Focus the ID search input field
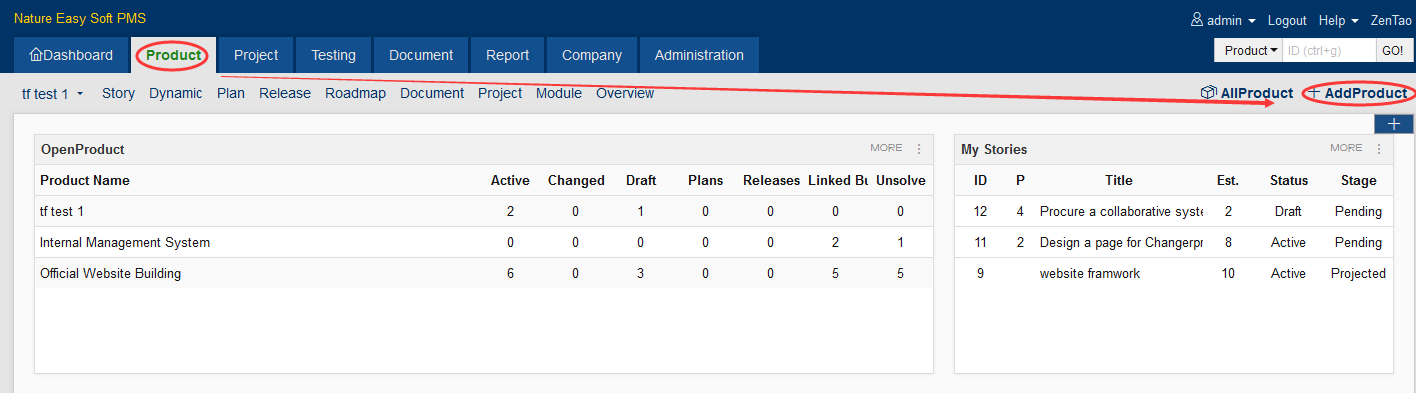This screenshot has height=393, width=1416. (1329, 50)
